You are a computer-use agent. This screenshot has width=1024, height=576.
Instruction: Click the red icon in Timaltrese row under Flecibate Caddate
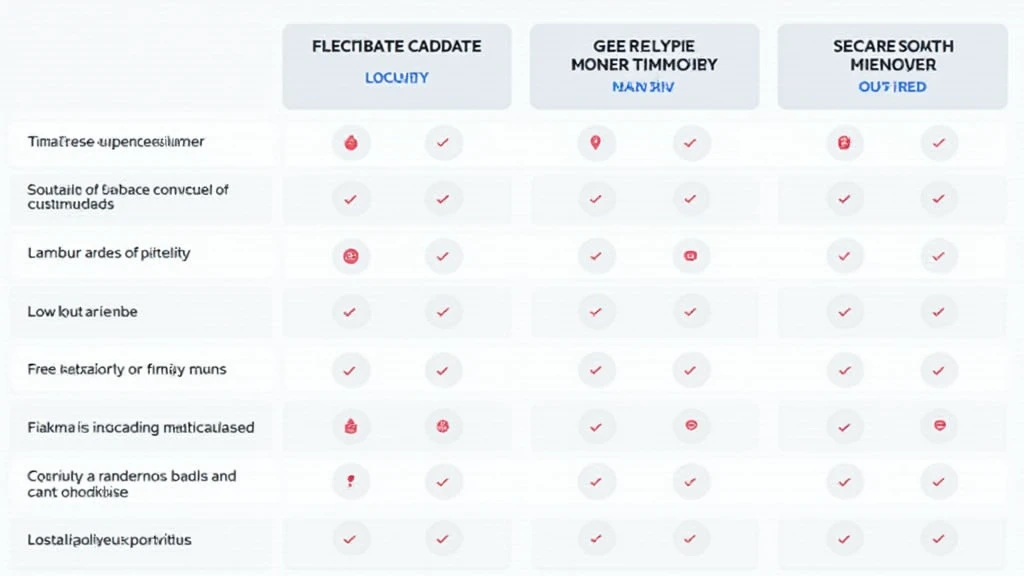coord(350,143)
